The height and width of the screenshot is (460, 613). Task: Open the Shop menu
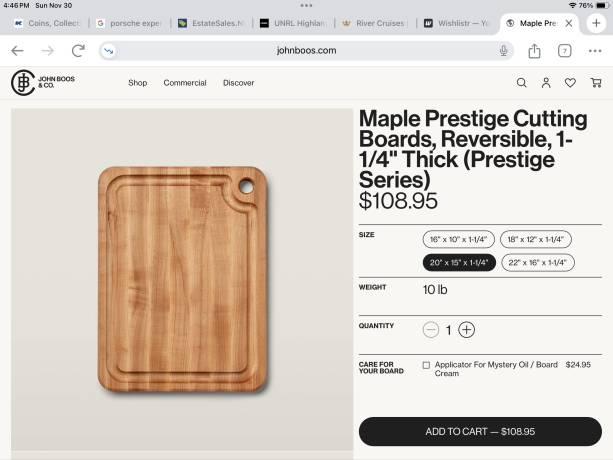(137, 83)
